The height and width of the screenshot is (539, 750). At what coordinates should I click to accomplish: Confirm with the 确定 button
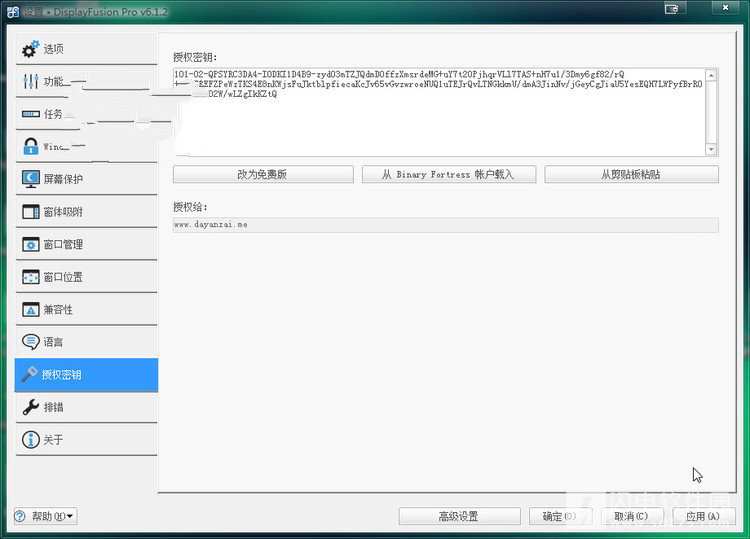tap(561, 517)
